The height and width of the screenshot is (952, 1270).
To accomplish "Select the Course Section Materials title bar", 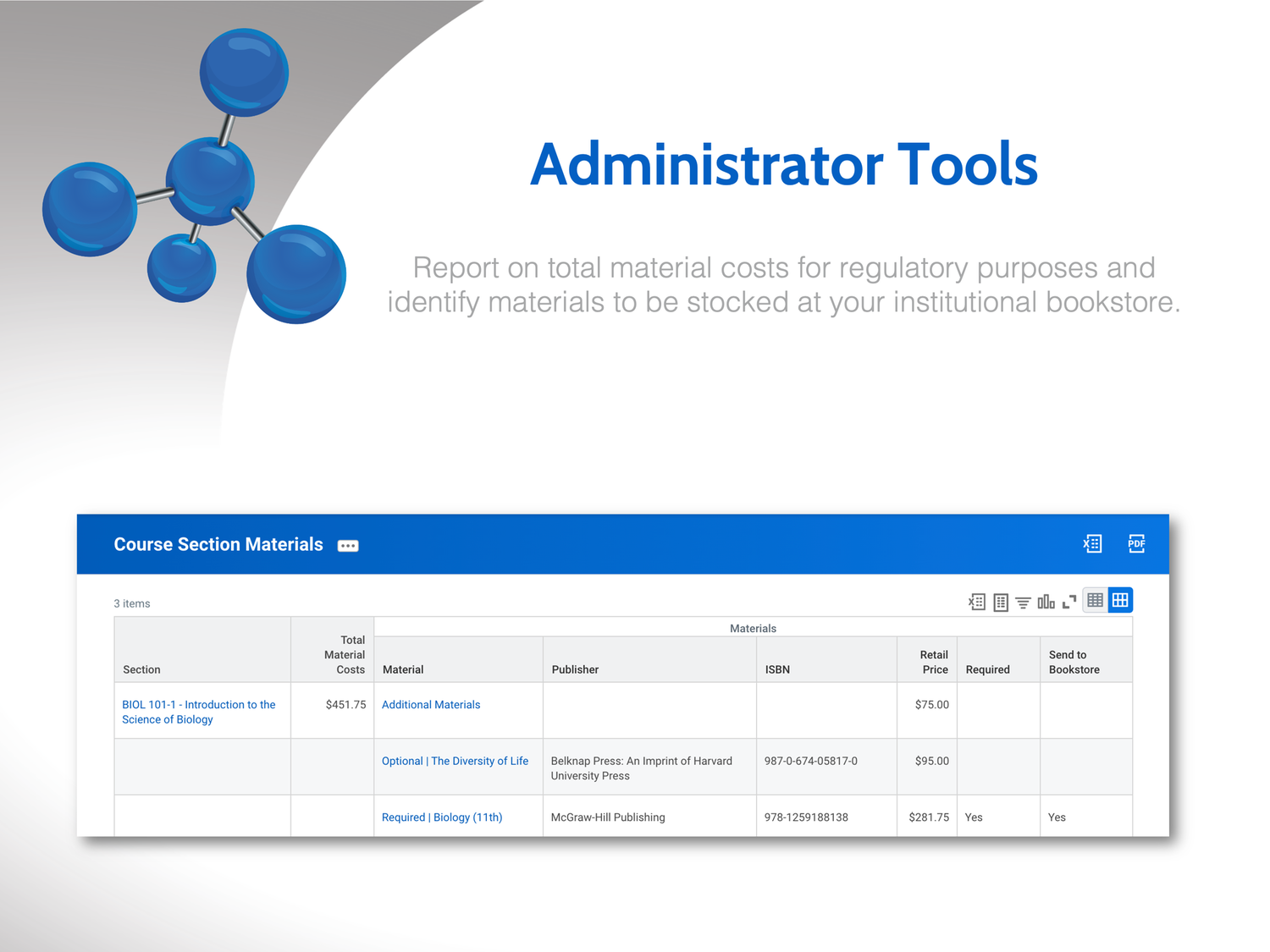I will pos(218,544).
